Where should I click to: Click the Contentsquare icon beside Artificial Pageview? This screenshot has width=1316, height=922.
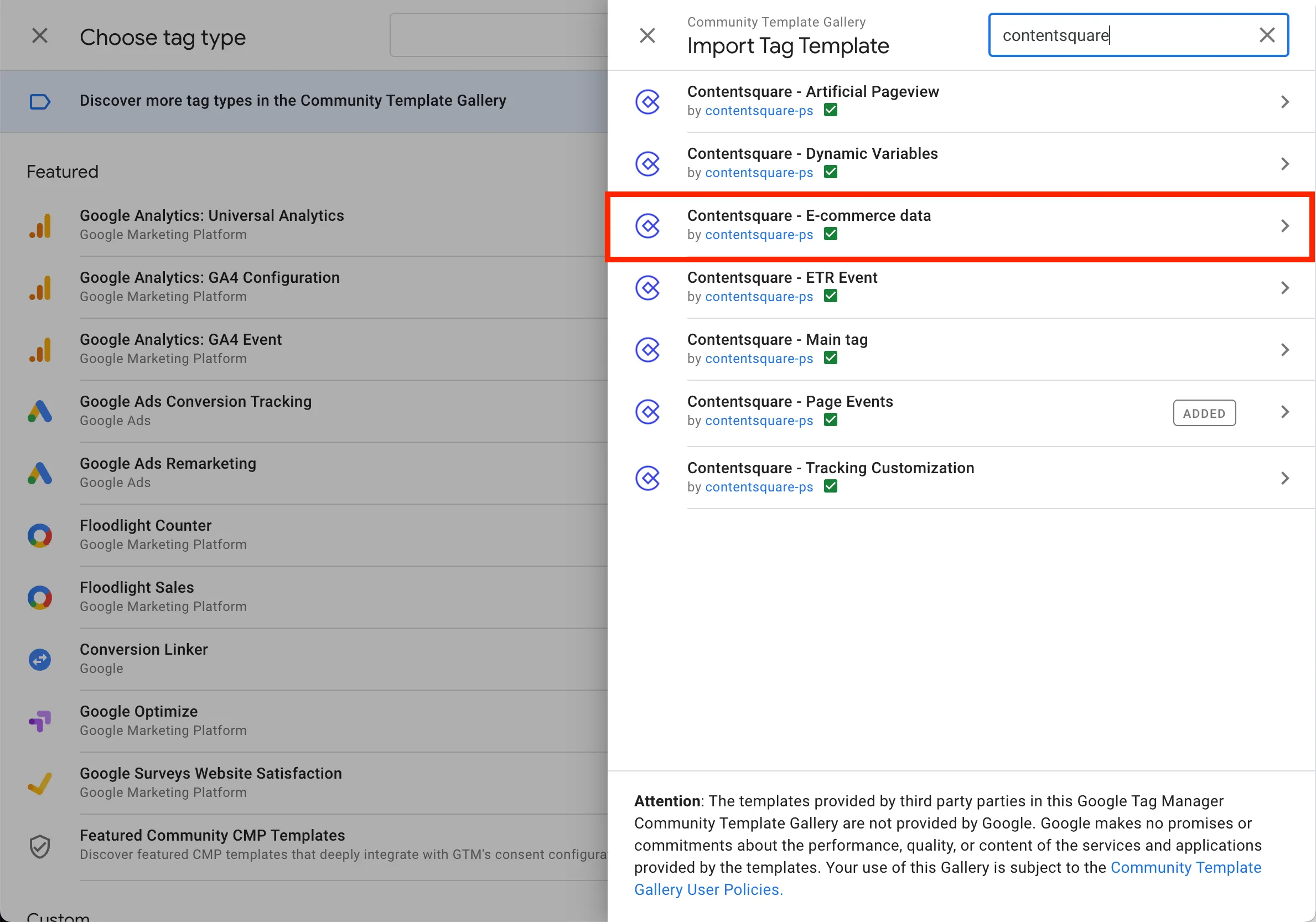point(647,102)
